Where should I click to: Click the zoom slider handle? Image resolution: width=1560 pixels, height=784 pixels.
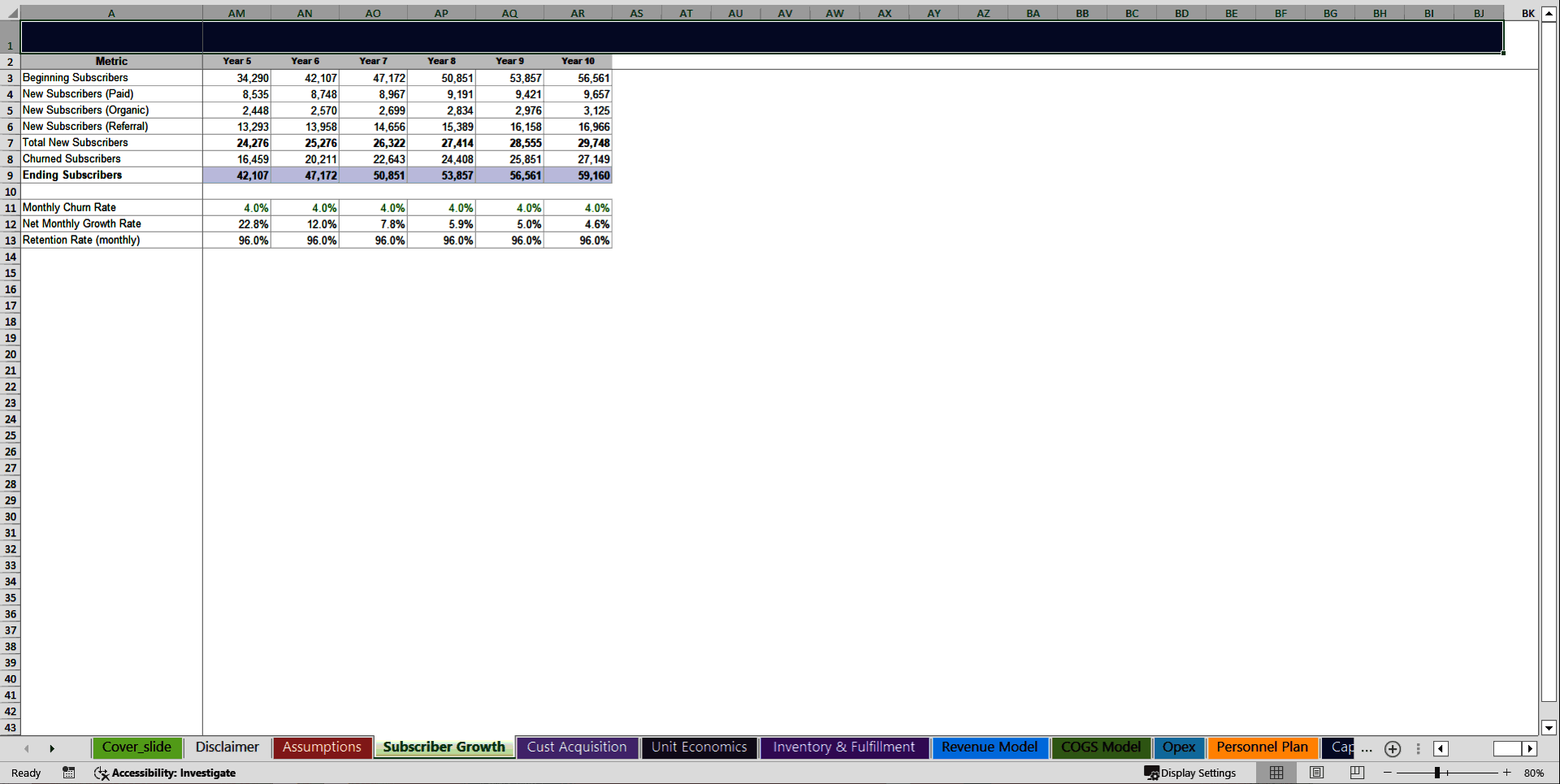point(1438,773)
